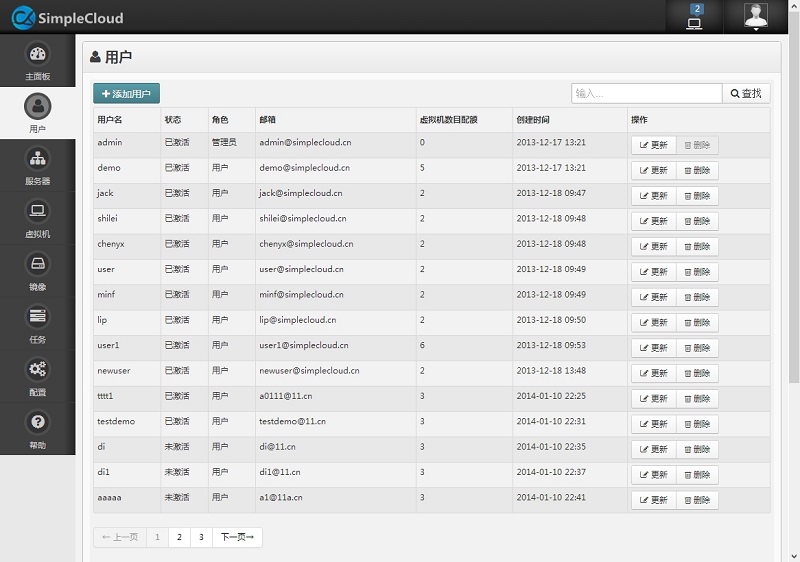Click 更新 for user demo
800x562 pixels.
(654, 170)
